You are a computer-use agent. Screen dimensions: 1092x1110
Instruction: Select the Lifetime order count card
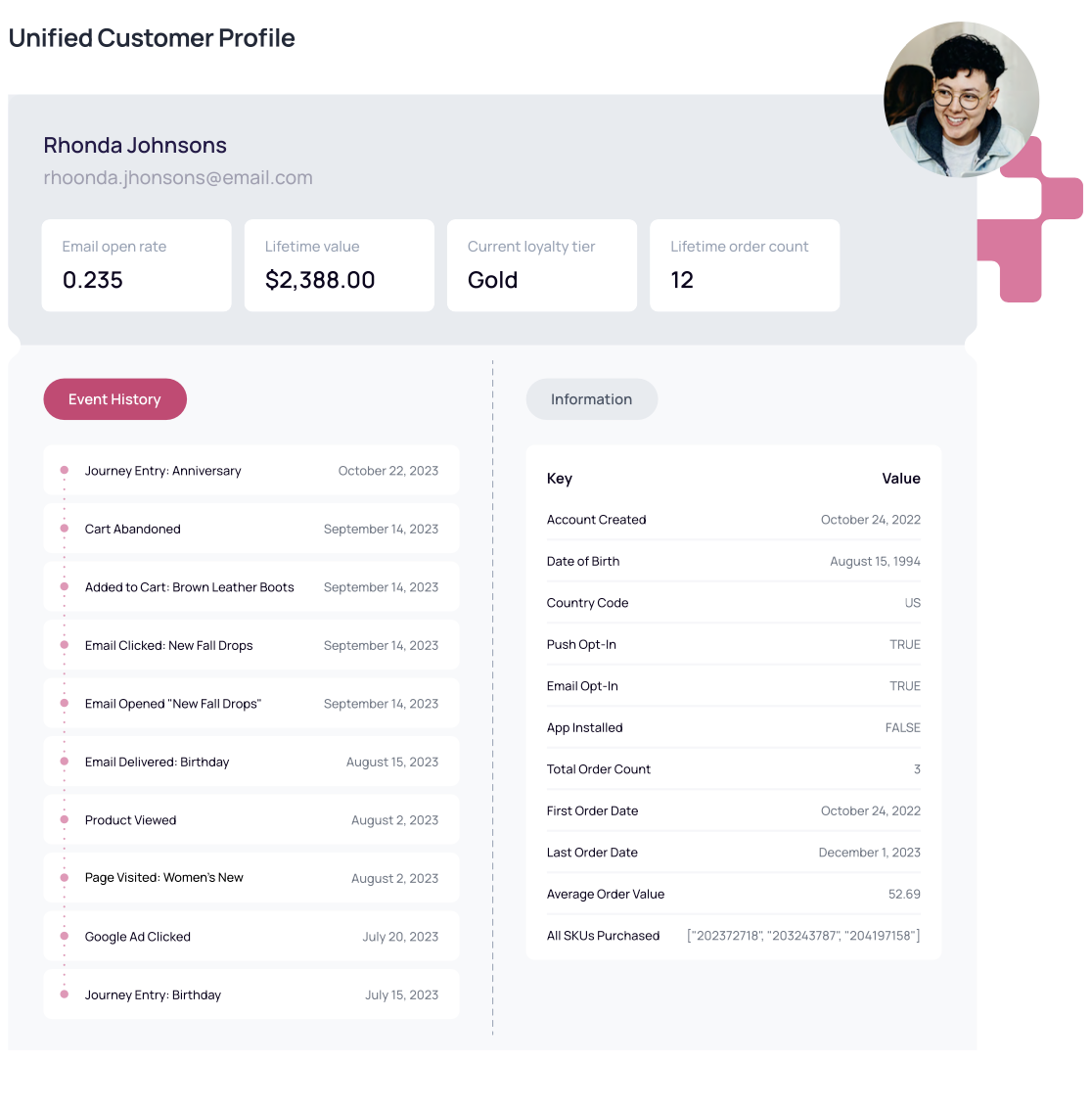745,265
